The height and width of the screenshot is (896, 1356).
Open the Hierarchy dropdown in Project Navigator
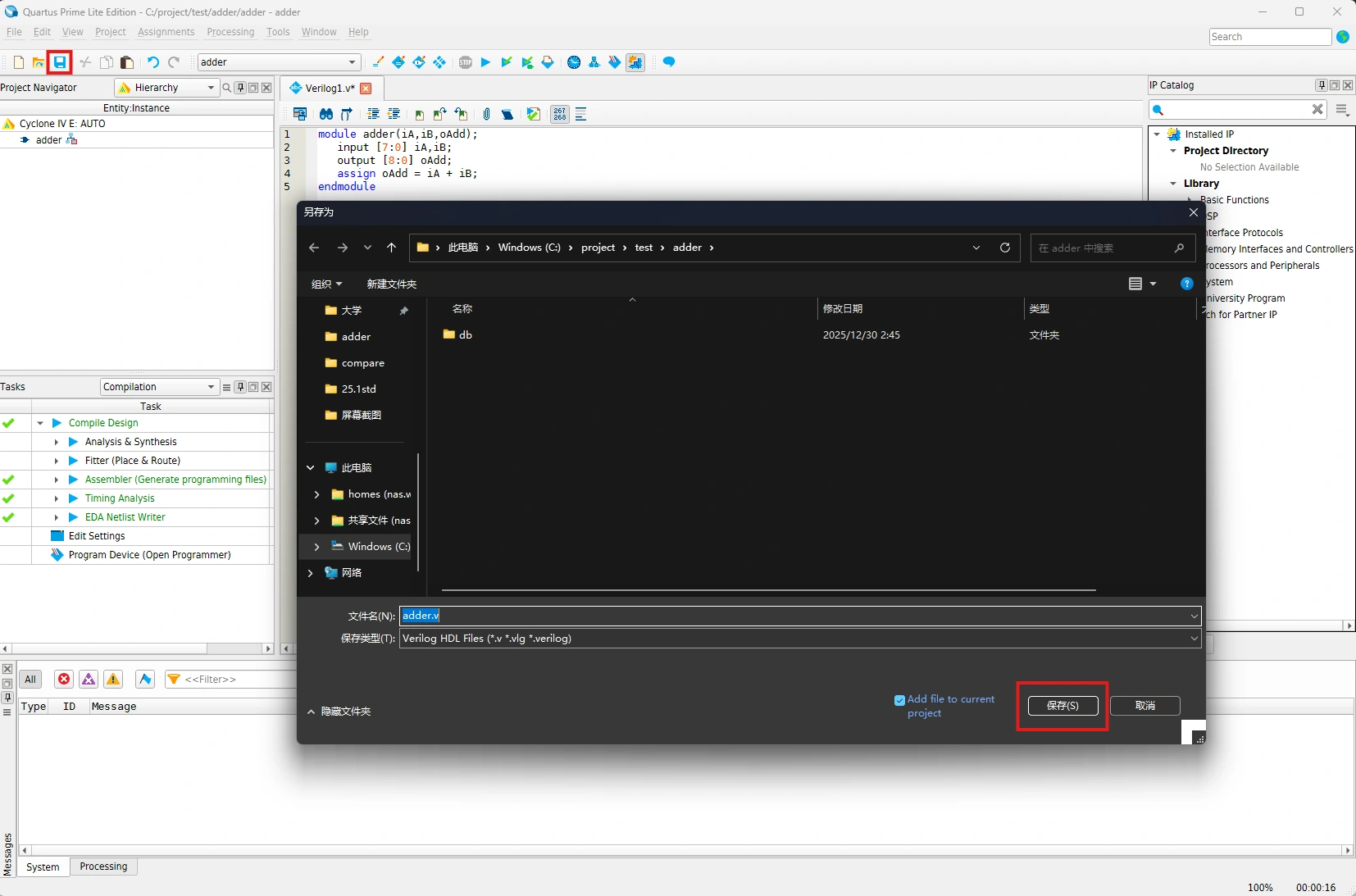click(x=211, y=88)
